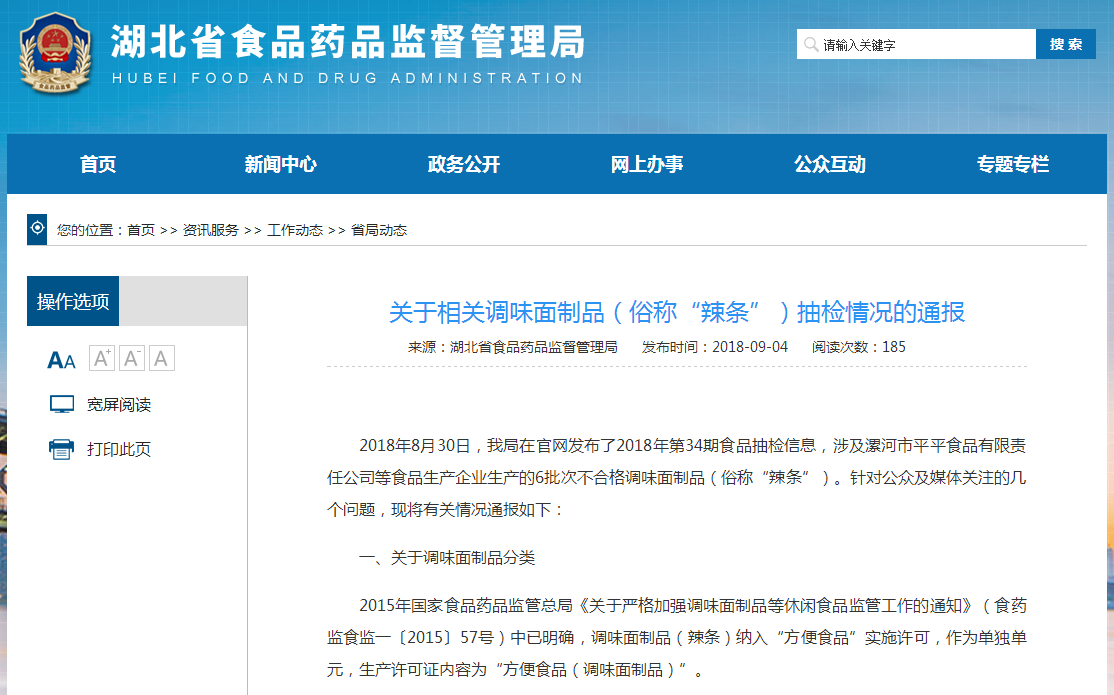Click the national emblem logo

[x=55, y=53]
